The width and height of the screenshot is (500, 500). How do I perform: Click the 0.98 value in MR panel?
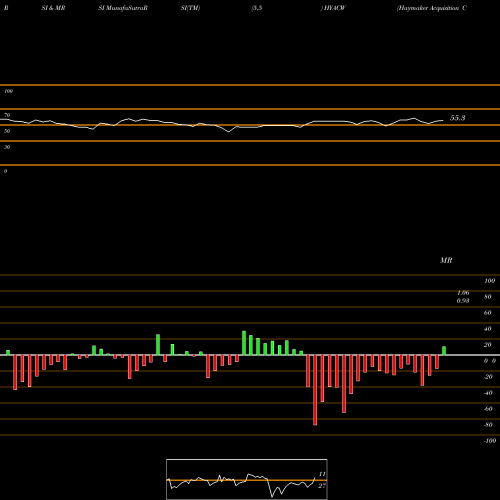(463, 301)
